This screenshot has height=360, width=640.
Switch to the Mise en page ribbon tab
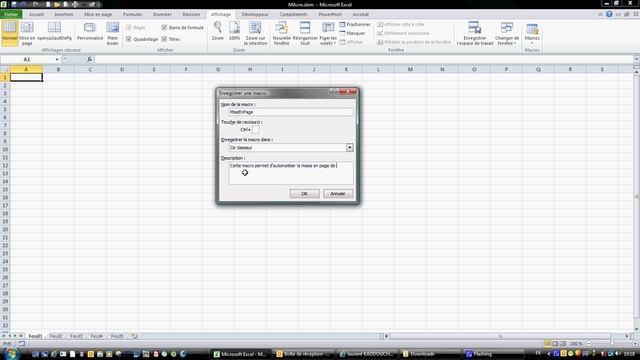point(98,14)
